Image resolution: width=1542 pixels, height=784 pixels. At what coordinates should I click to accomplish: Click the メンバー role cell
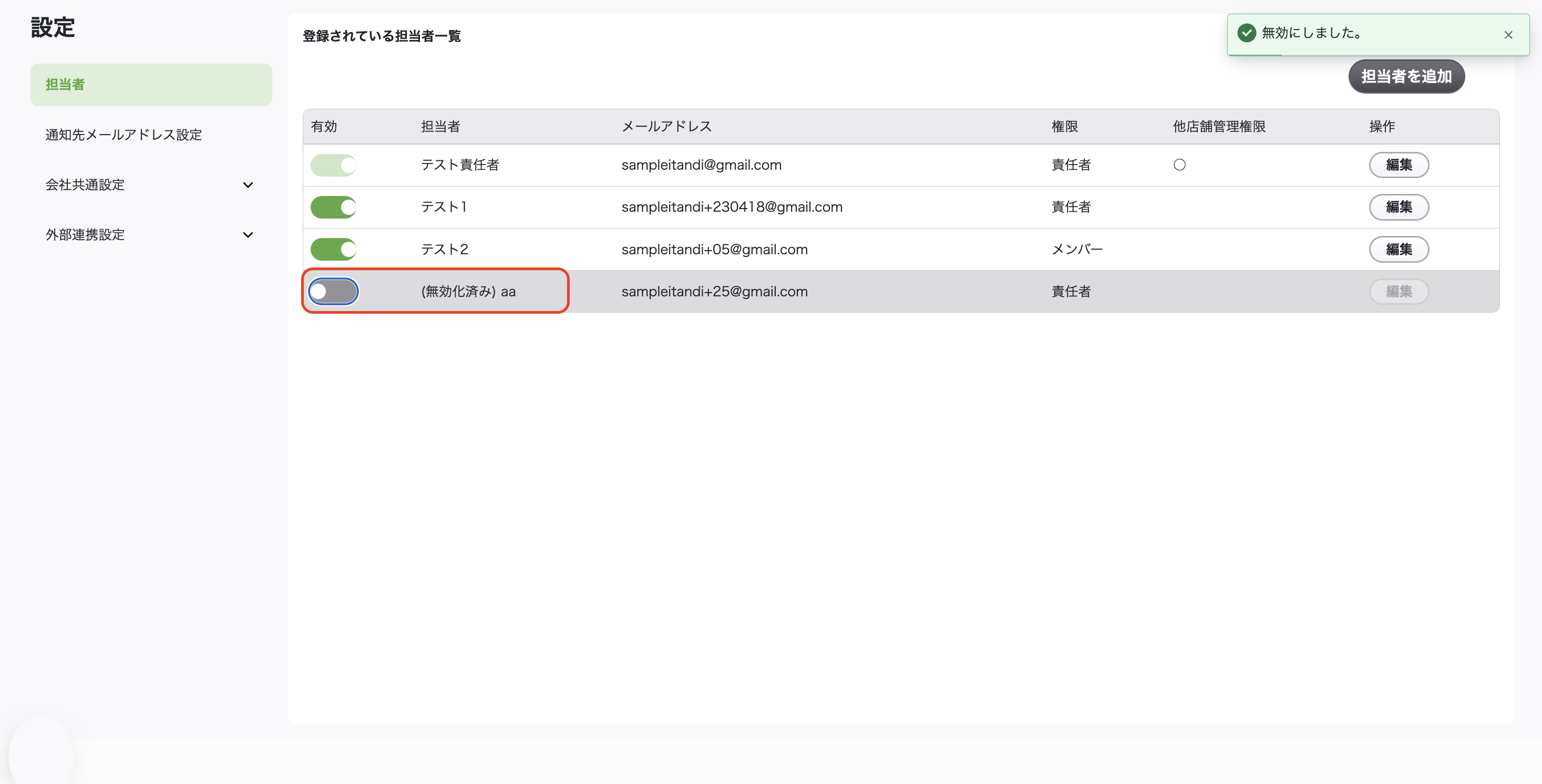1077,249
